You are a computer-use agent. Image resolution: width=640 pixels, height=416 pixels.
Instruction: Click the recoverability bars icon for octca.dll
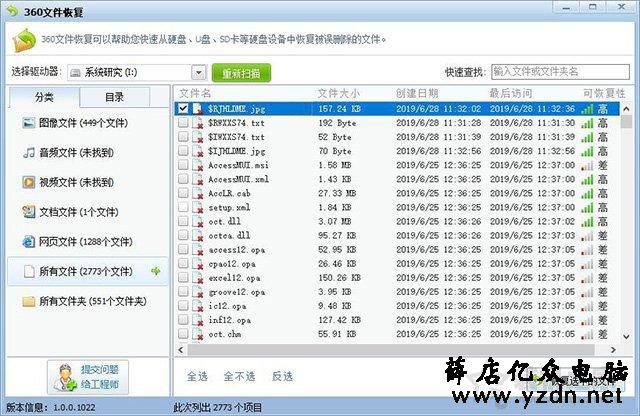(587, 236)
